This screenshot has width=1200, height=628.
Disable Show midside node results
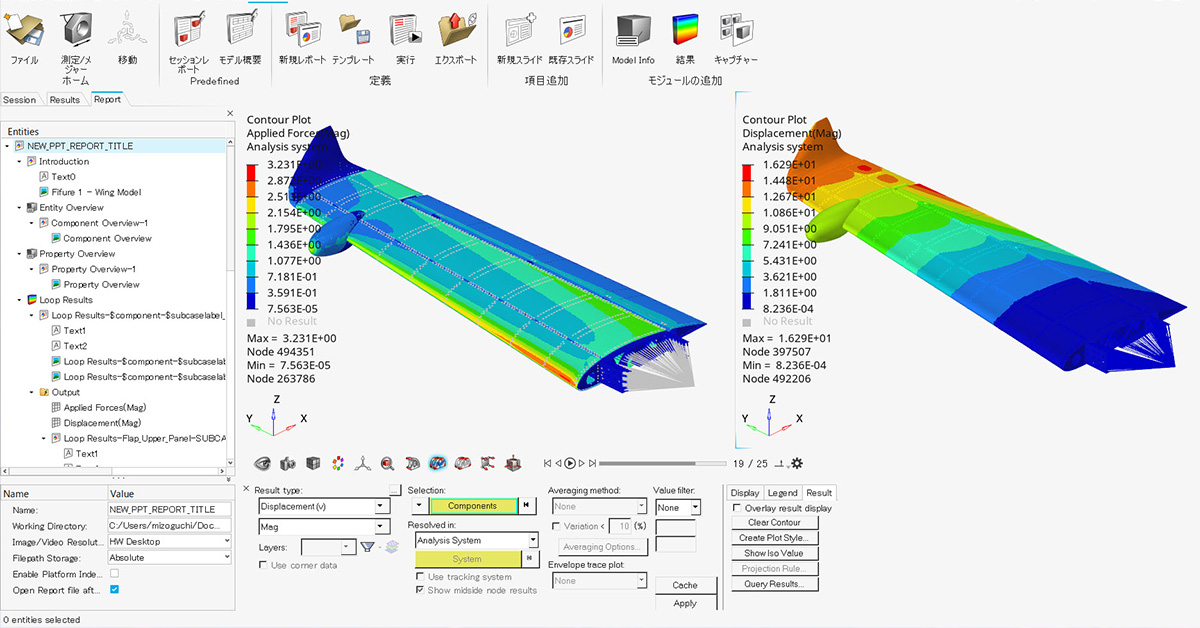click(x=421, y=589)
